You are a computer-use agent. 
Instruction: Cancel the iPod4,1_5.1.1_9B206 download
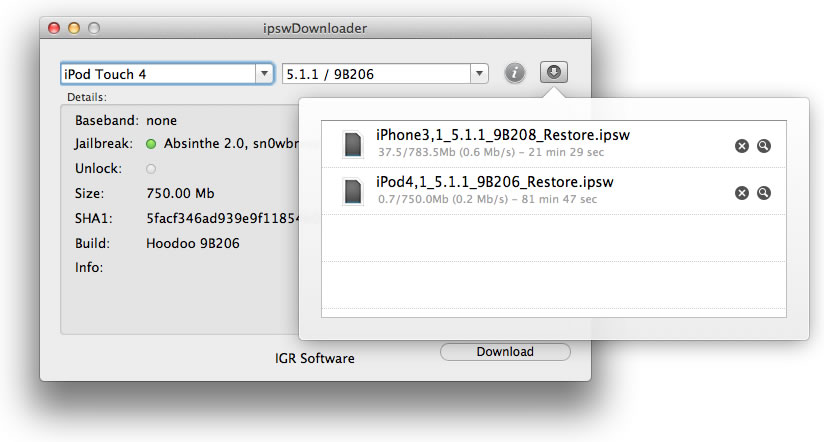coord(741,193)
